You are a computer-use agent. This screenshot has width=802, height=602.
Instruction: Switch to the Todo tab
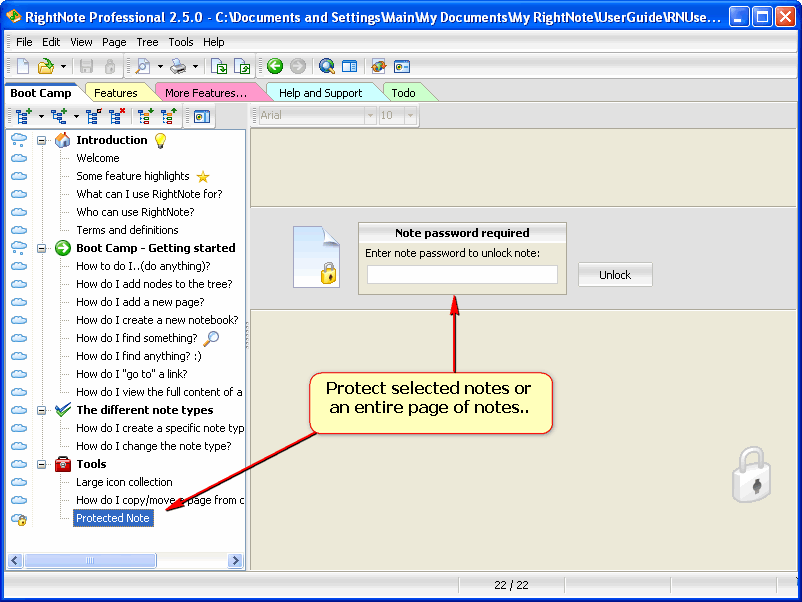403,93
